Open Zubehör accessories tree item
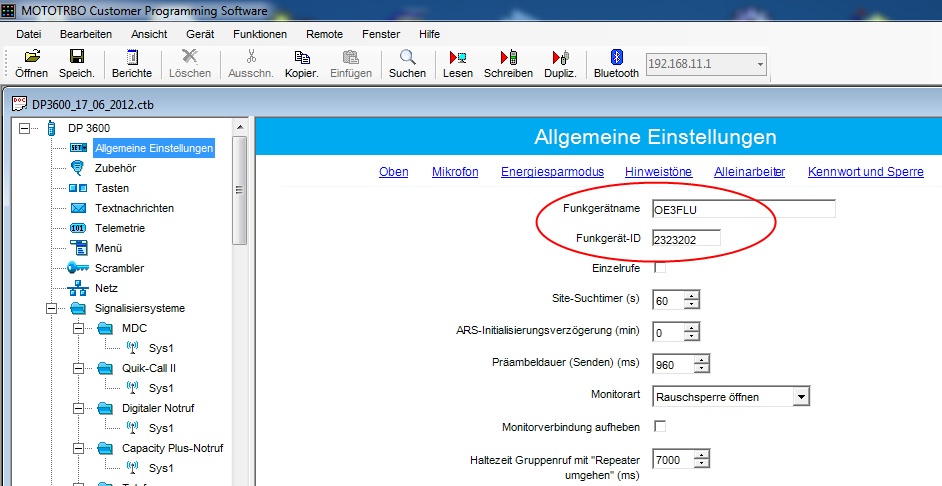Image resolution: width=942 pixels, height=486 pixels. click(x=115, y=168)
